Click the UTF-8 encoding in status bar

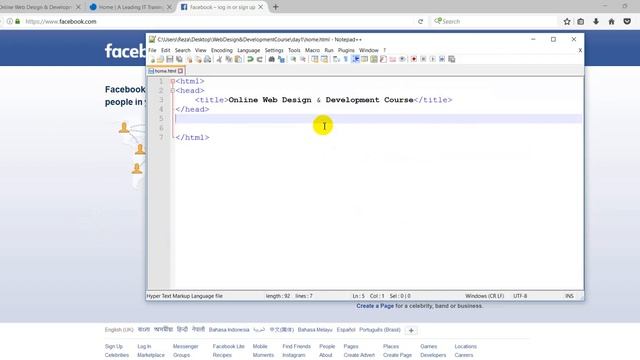(520, 296)
